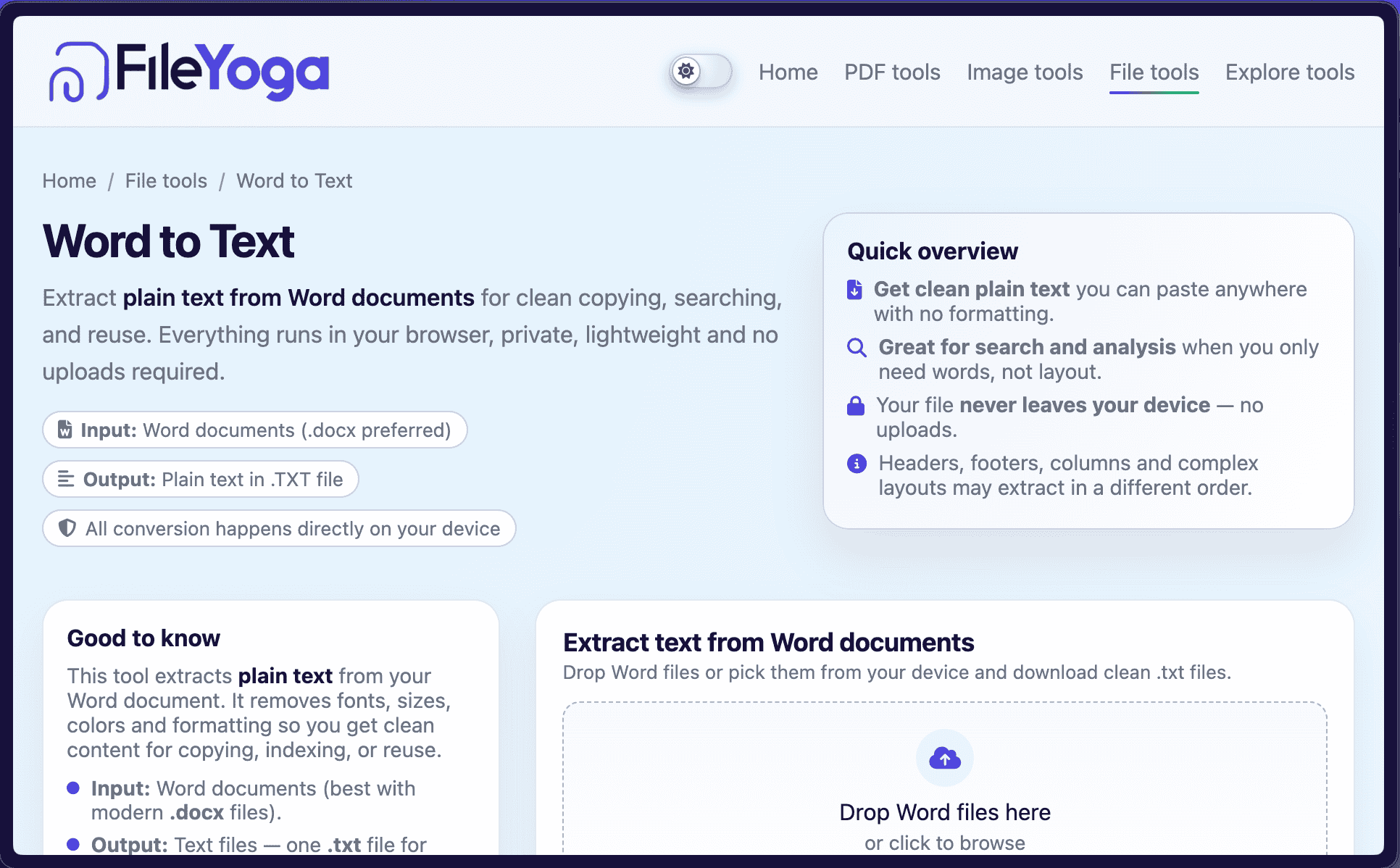This screenshot has width=1400, height=868.
Task: Click 'Input: Word documents (.docx preferred)' pill
Action: [254, 430]
